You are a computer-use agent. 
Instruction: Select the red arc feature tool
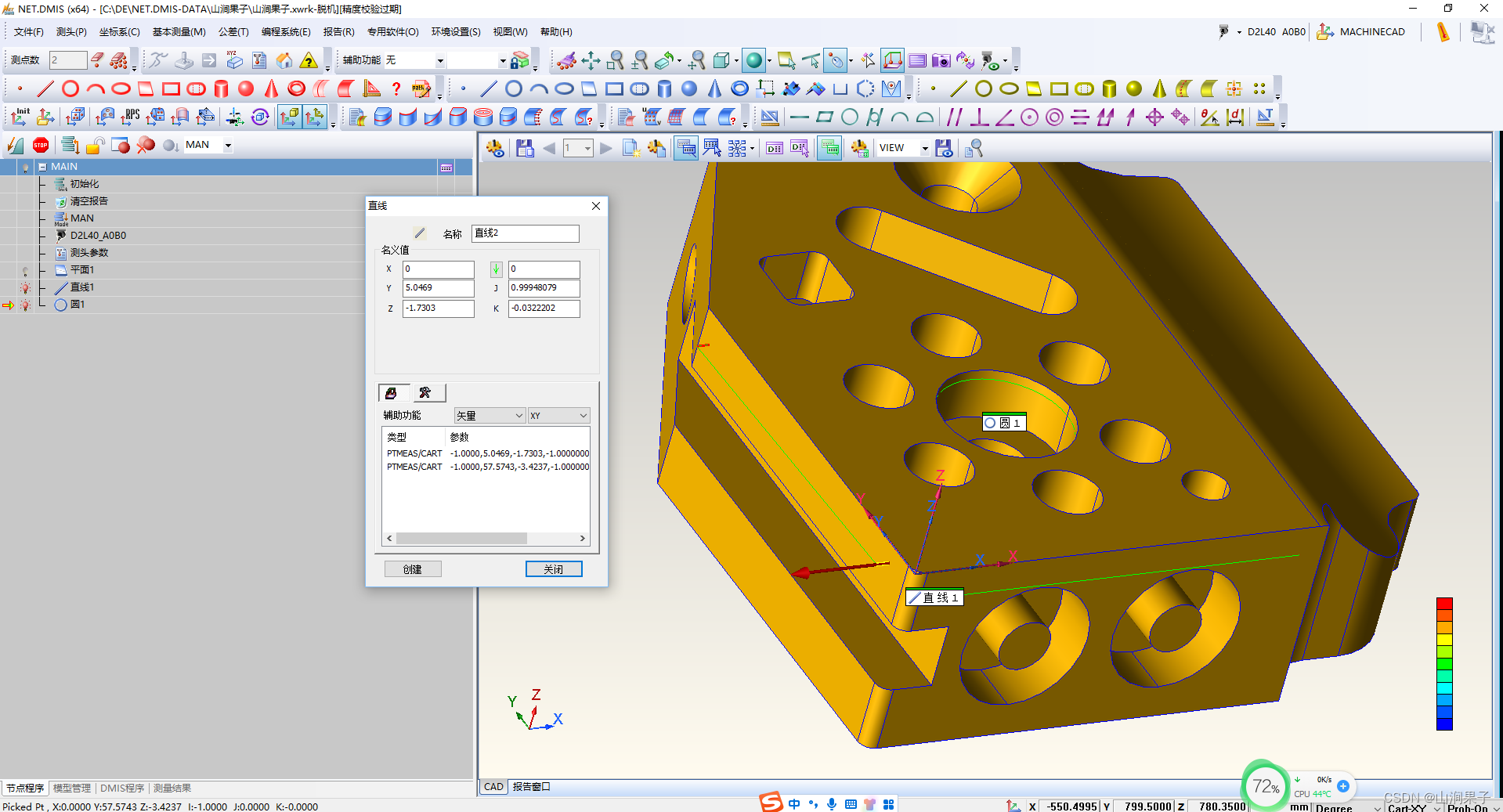(x=96, y=88)
